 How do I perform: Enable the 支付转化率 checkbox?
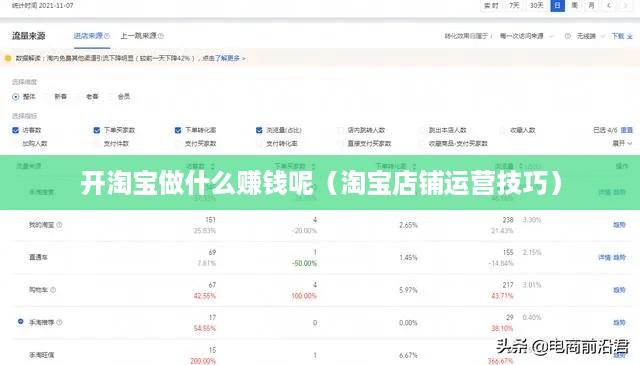pyautogui.click(x=259, y=144)
